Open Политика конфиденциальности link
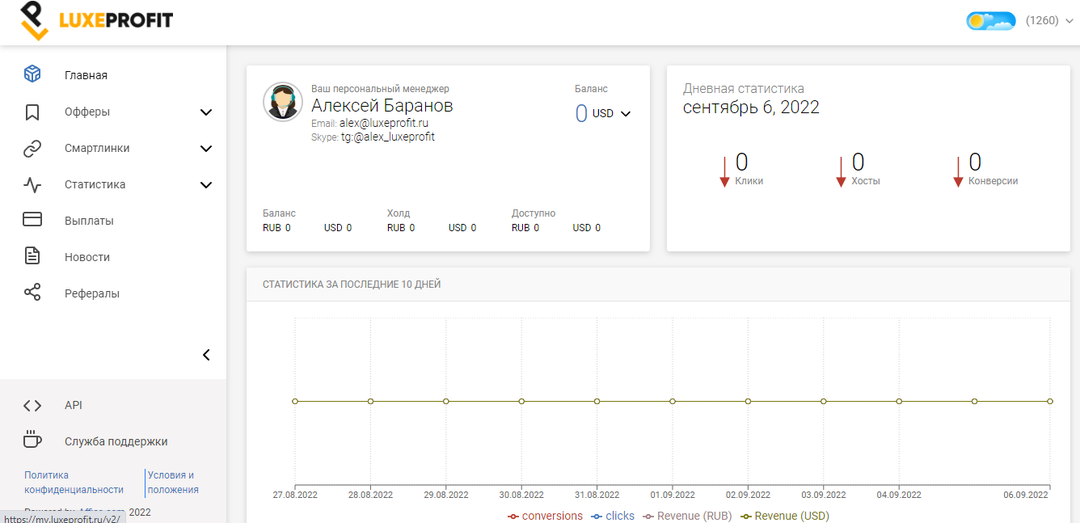Image resolution: width=1080 pixels, height=523 pixels. pos(74,482)
